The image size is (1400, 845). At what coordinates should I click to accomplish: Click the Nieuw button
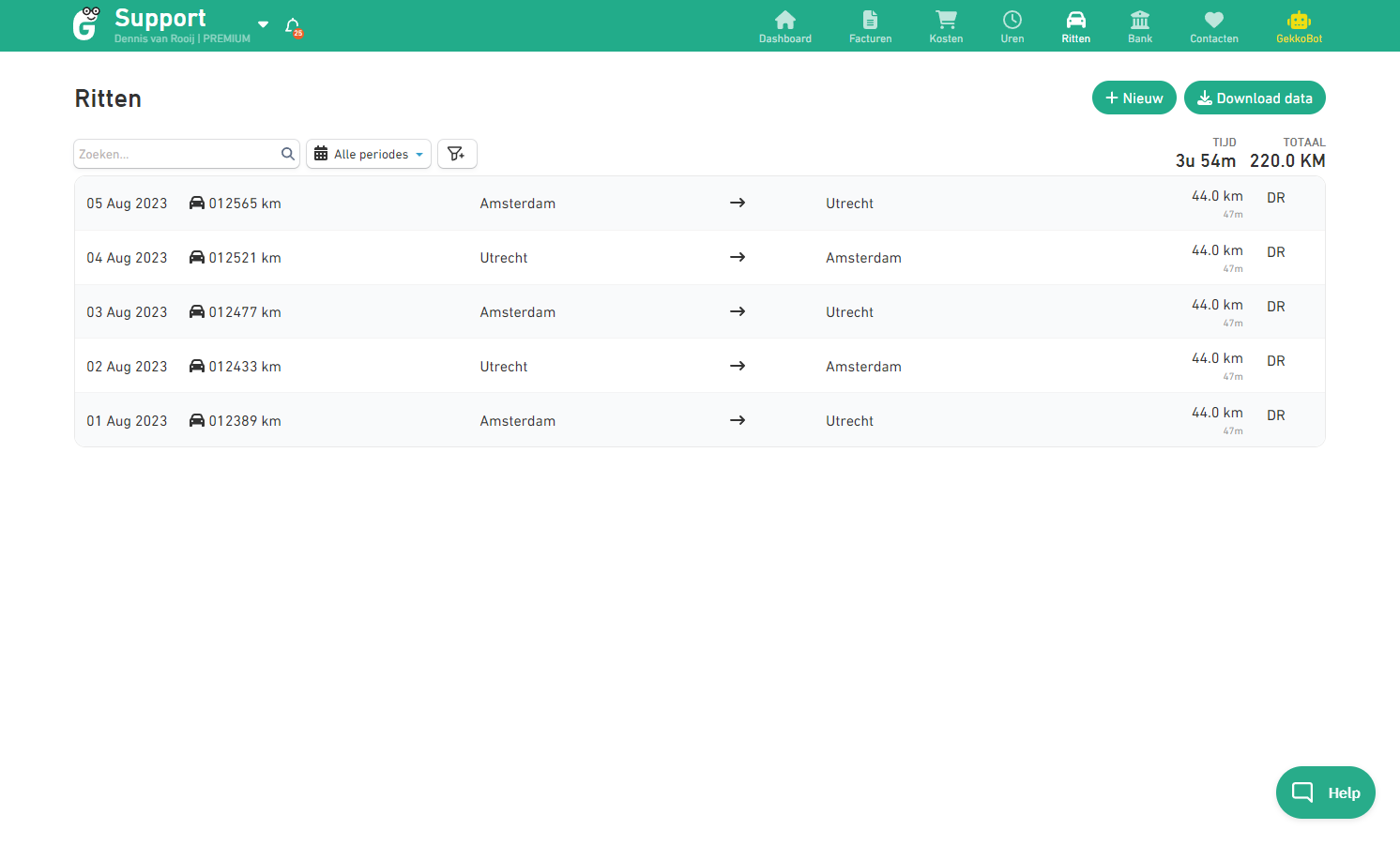(x=1134, y=98)
